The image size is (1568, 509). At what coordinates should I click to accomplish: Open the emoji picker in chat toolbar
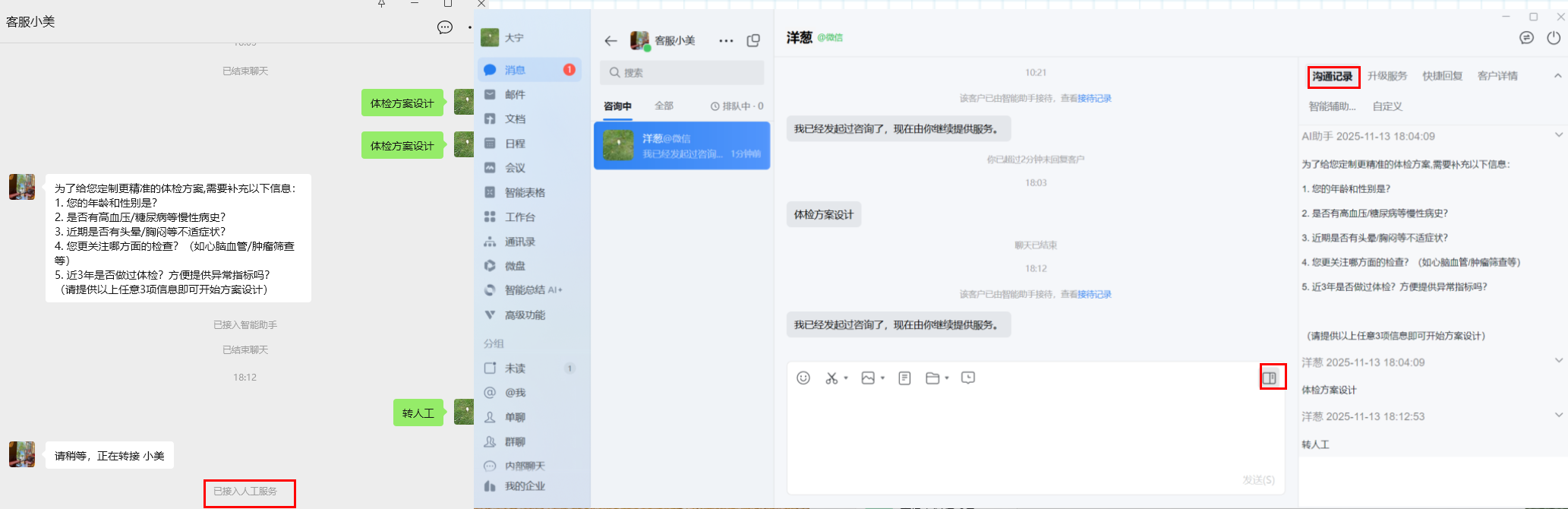point(803,378)
